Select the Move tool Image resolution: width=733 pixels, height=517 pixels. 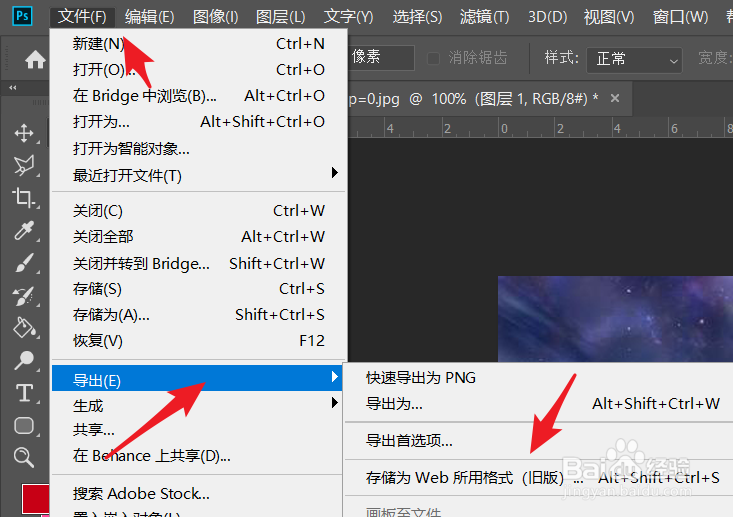pos(24,133)
